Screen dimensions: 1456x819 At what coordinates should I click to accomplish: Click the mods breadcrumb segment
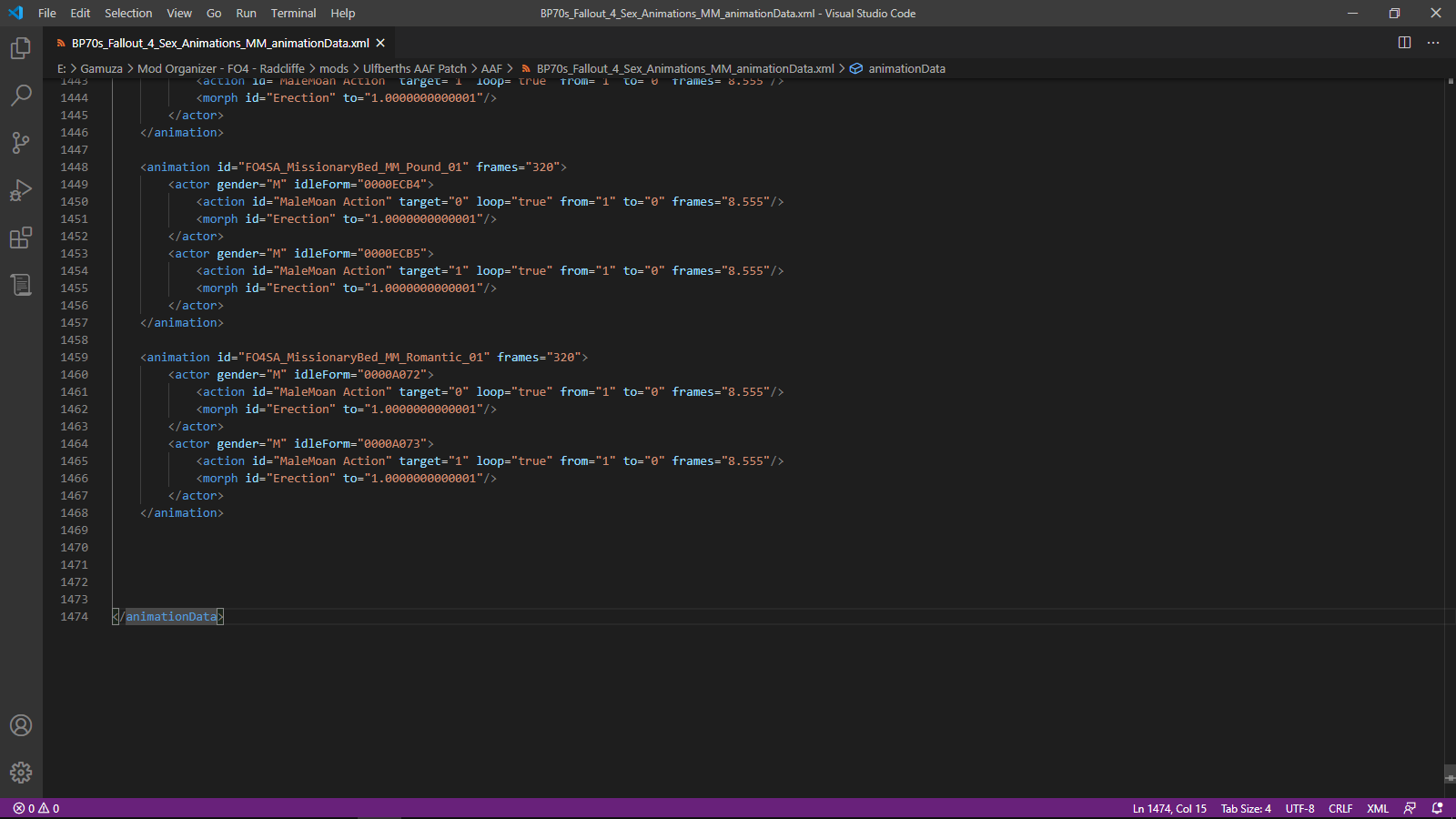coord(334,68)
